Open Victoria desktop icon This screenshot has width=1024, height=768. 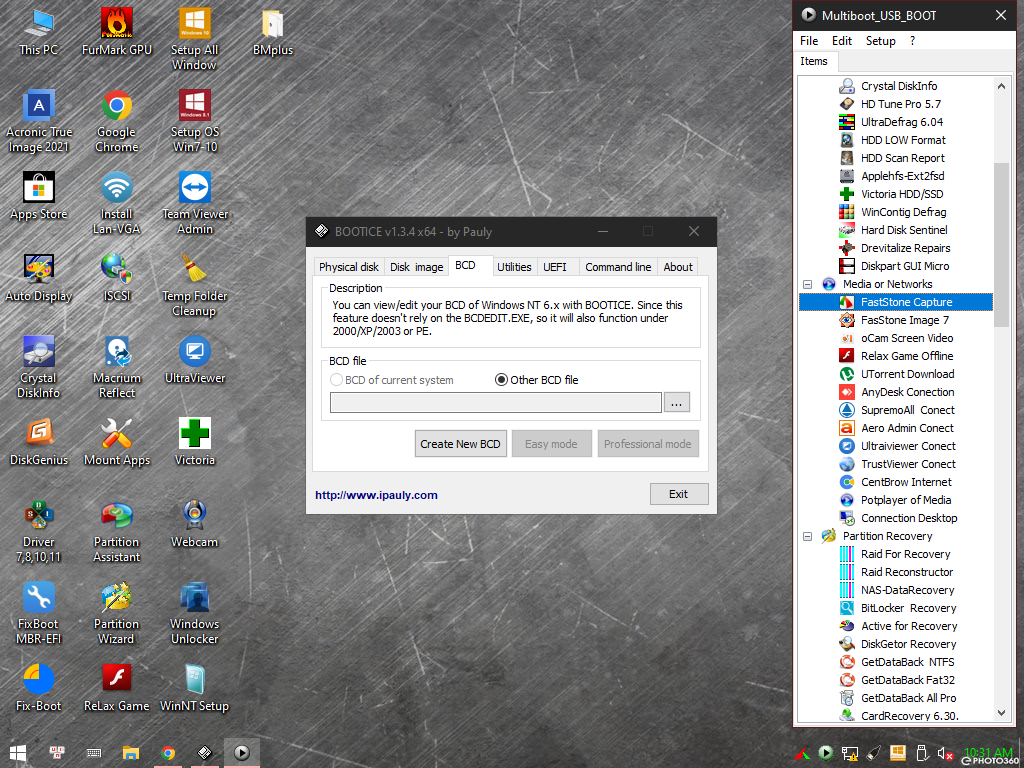pyautogui.click(x=195, y=442)
